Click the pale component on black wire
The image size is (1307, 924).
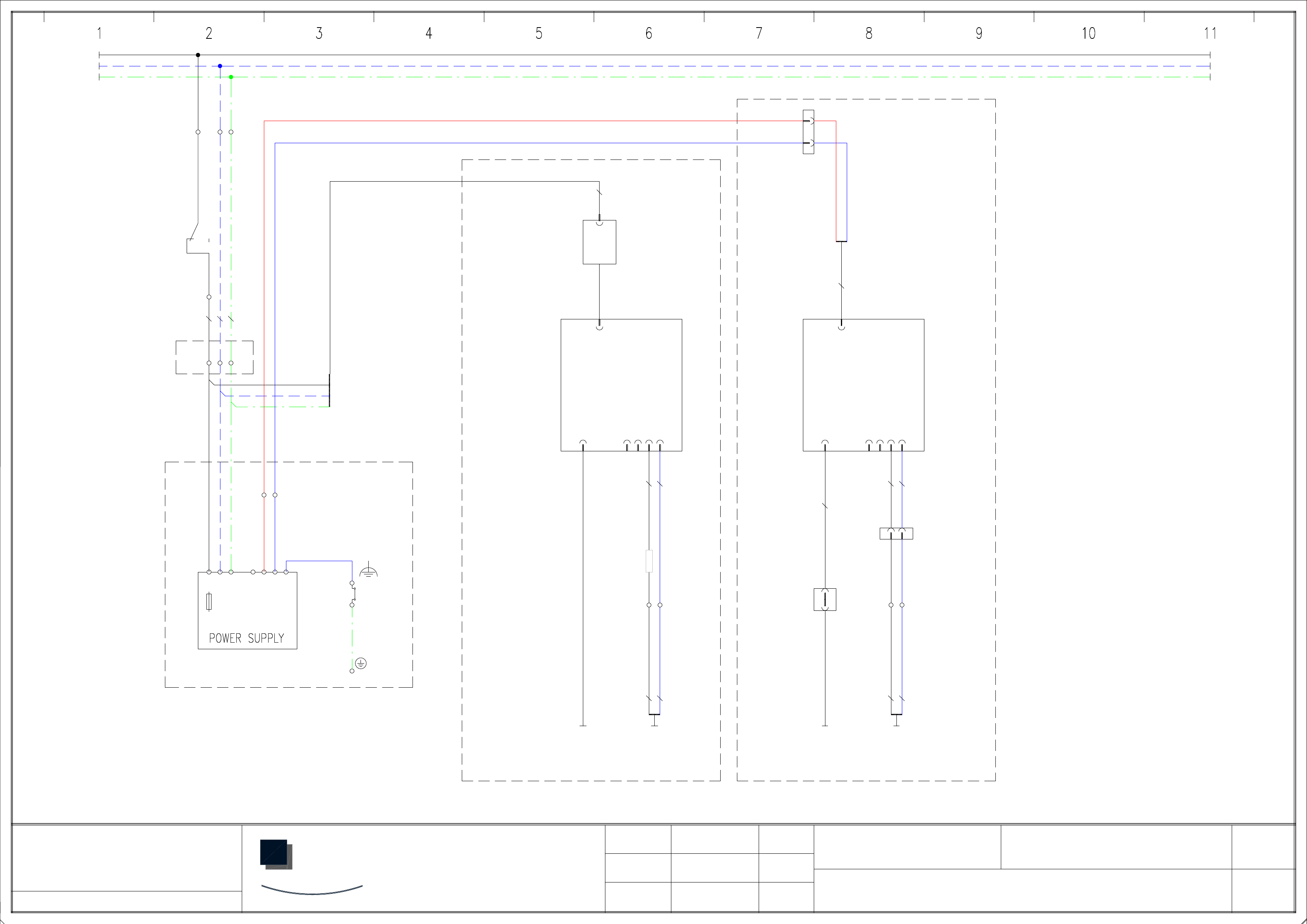coord(649,561)
